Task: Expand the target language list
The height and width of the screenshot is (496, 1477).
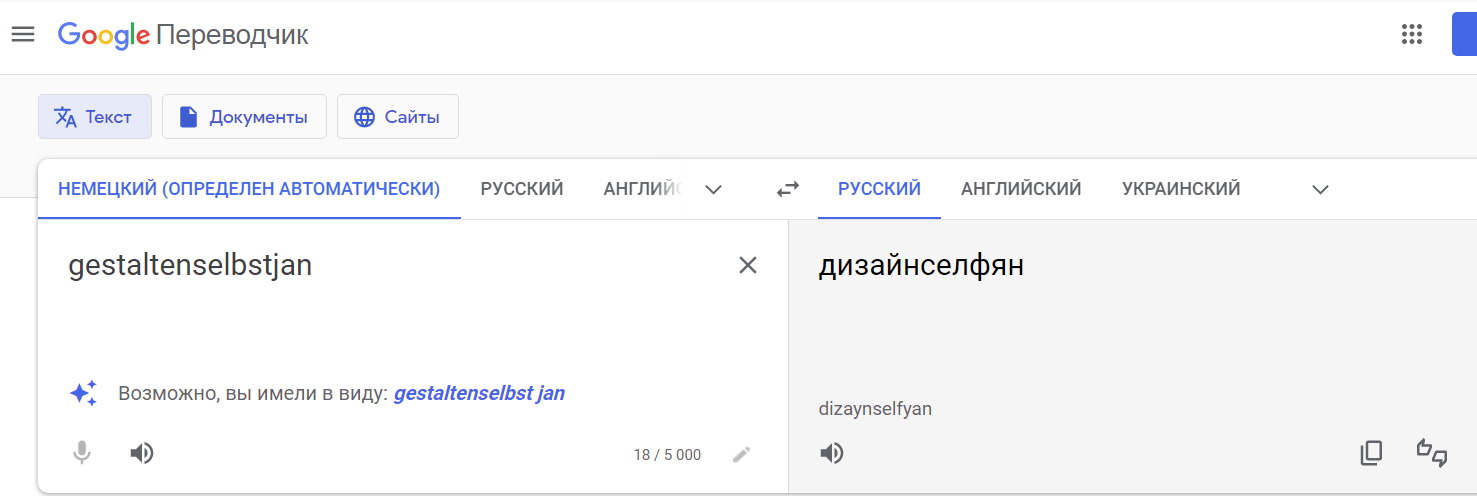Action: coord(1320,190)
